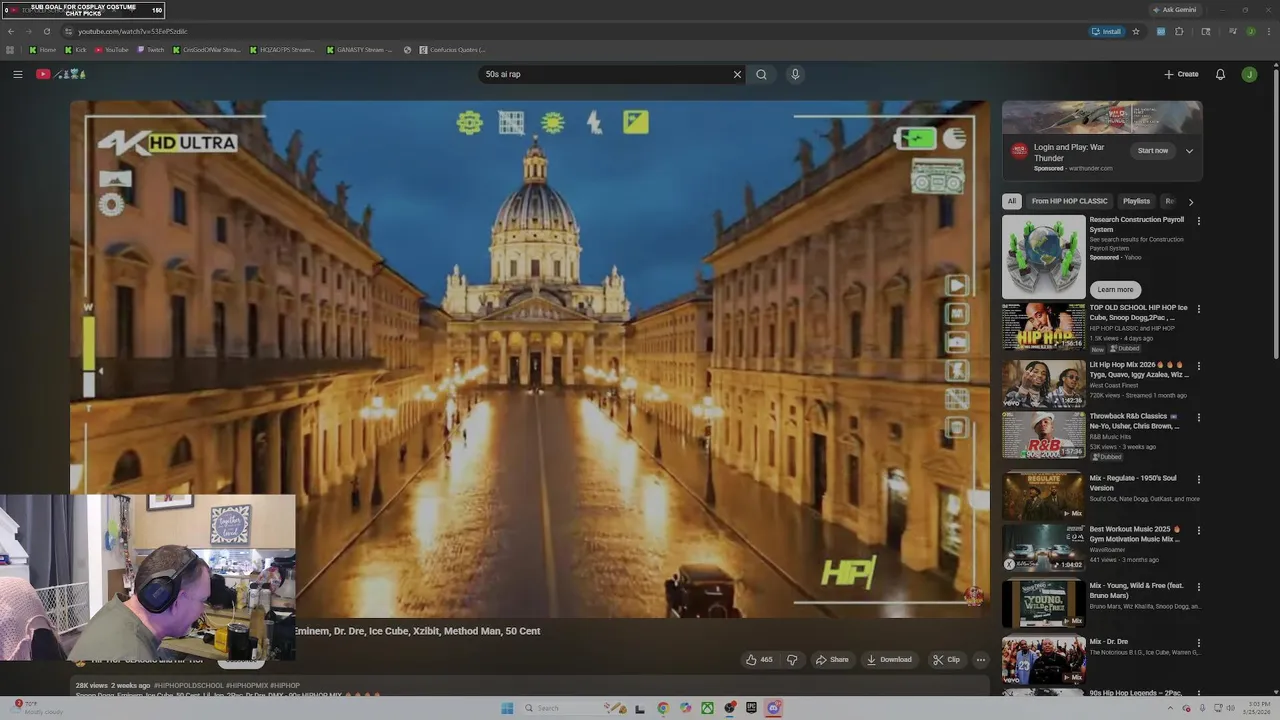
Task: Open Chrome extensions puzzle icon
Action: (x=1179, y=31)
